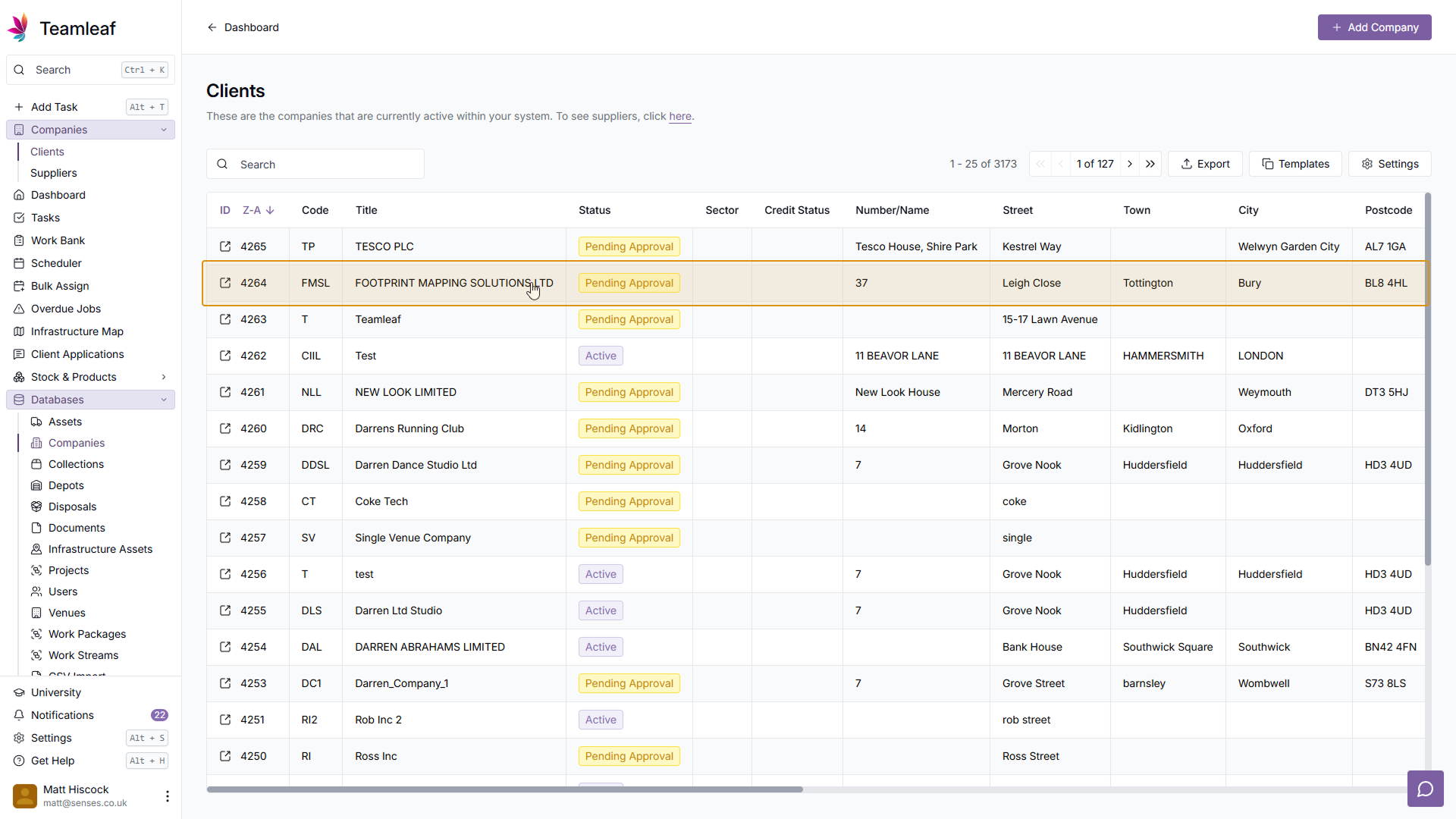Open record icon for client 4262
The image size is (1456, 819).
225,356
